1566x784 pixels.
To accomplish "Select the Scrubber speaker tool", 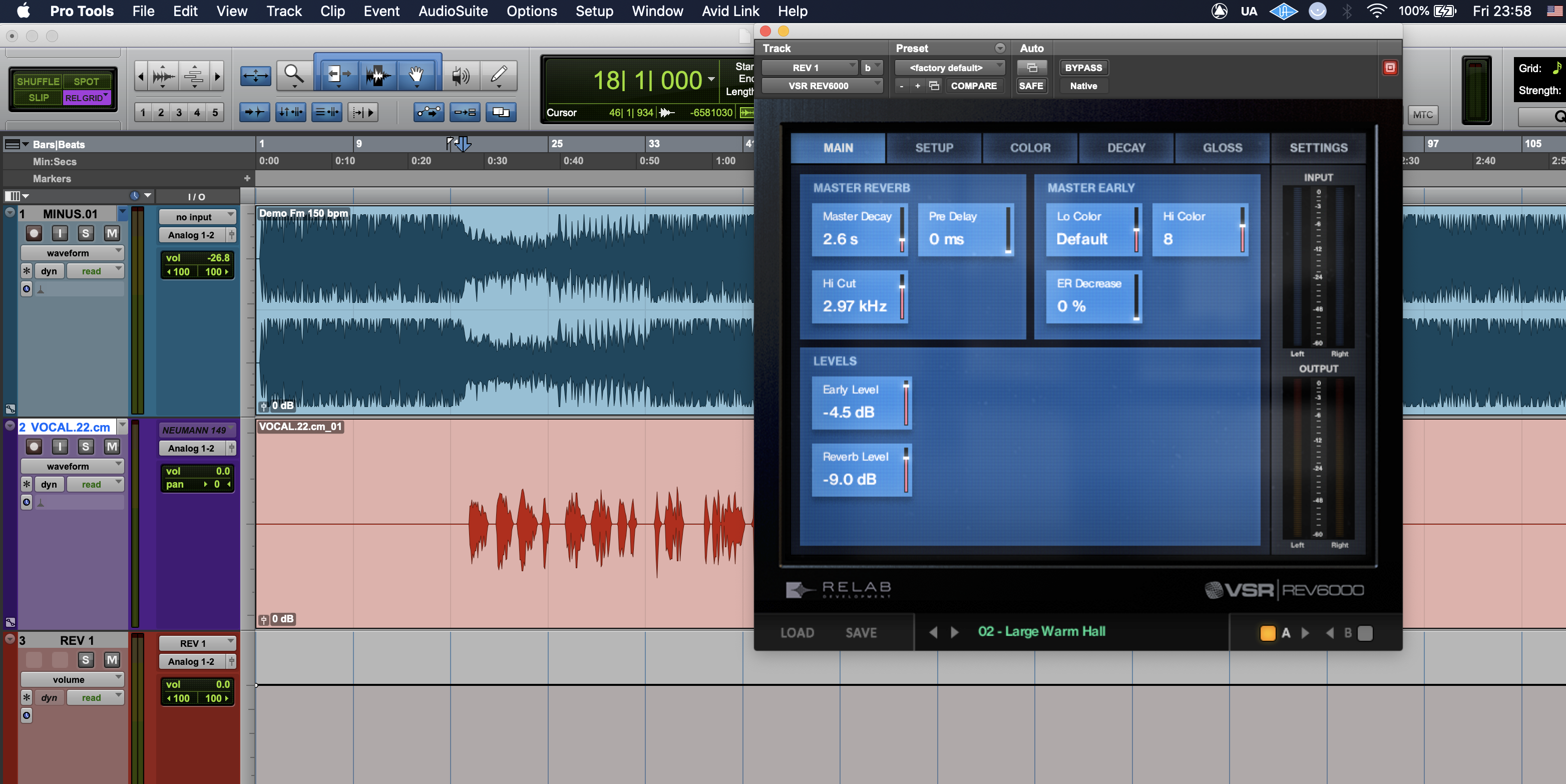I will 460,76.
